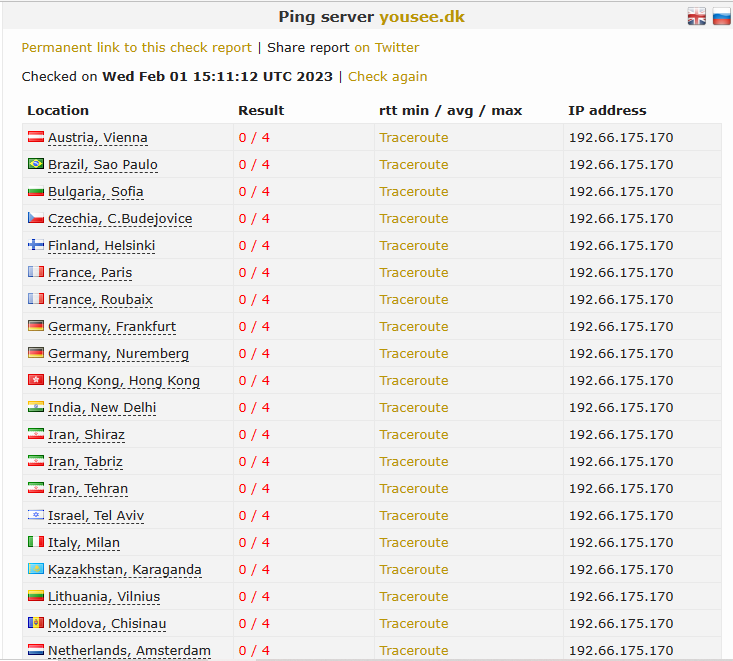Click the flag beside Iran, Tehran
Screen dimensions: 733x661
36,488
